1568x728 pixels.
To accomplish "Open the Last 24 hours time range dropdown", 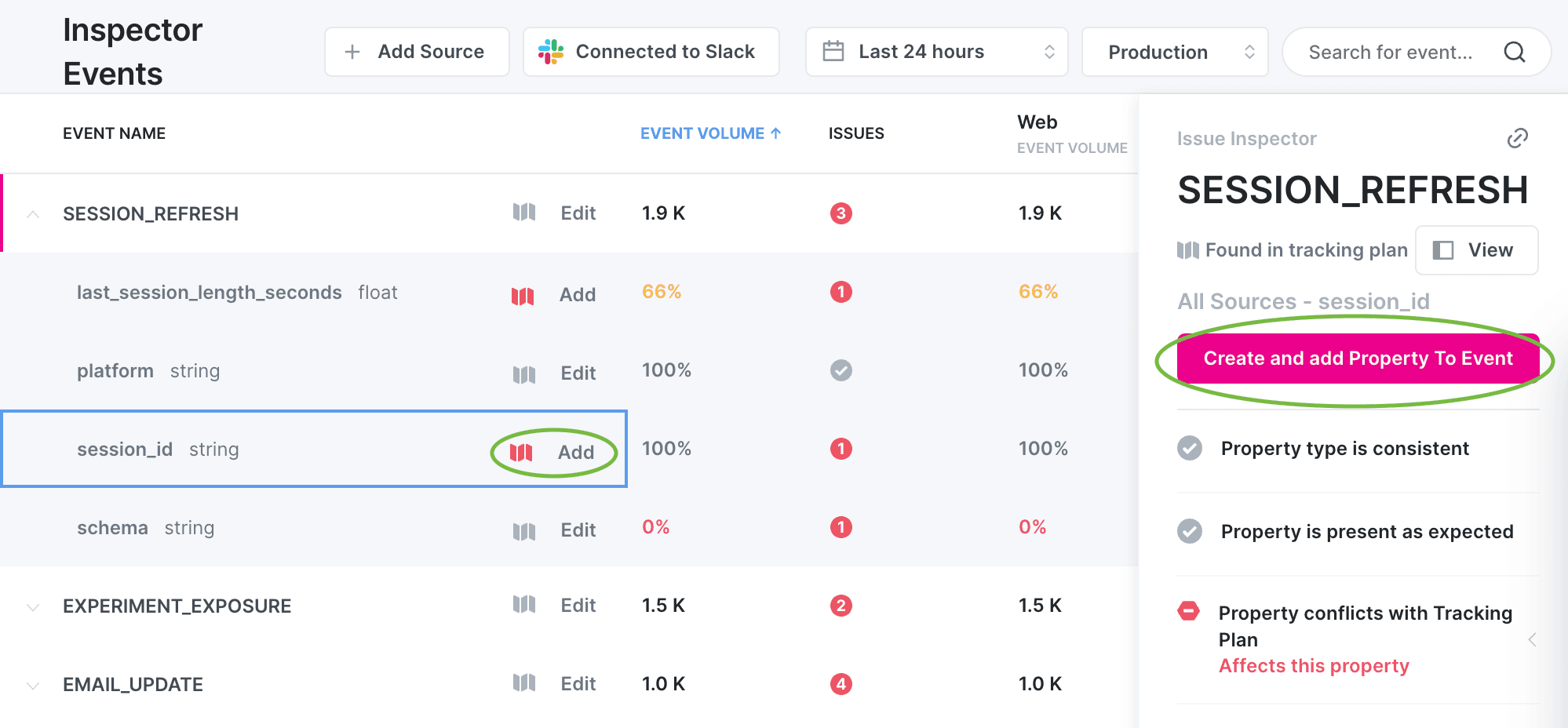I will coord(935,52).
